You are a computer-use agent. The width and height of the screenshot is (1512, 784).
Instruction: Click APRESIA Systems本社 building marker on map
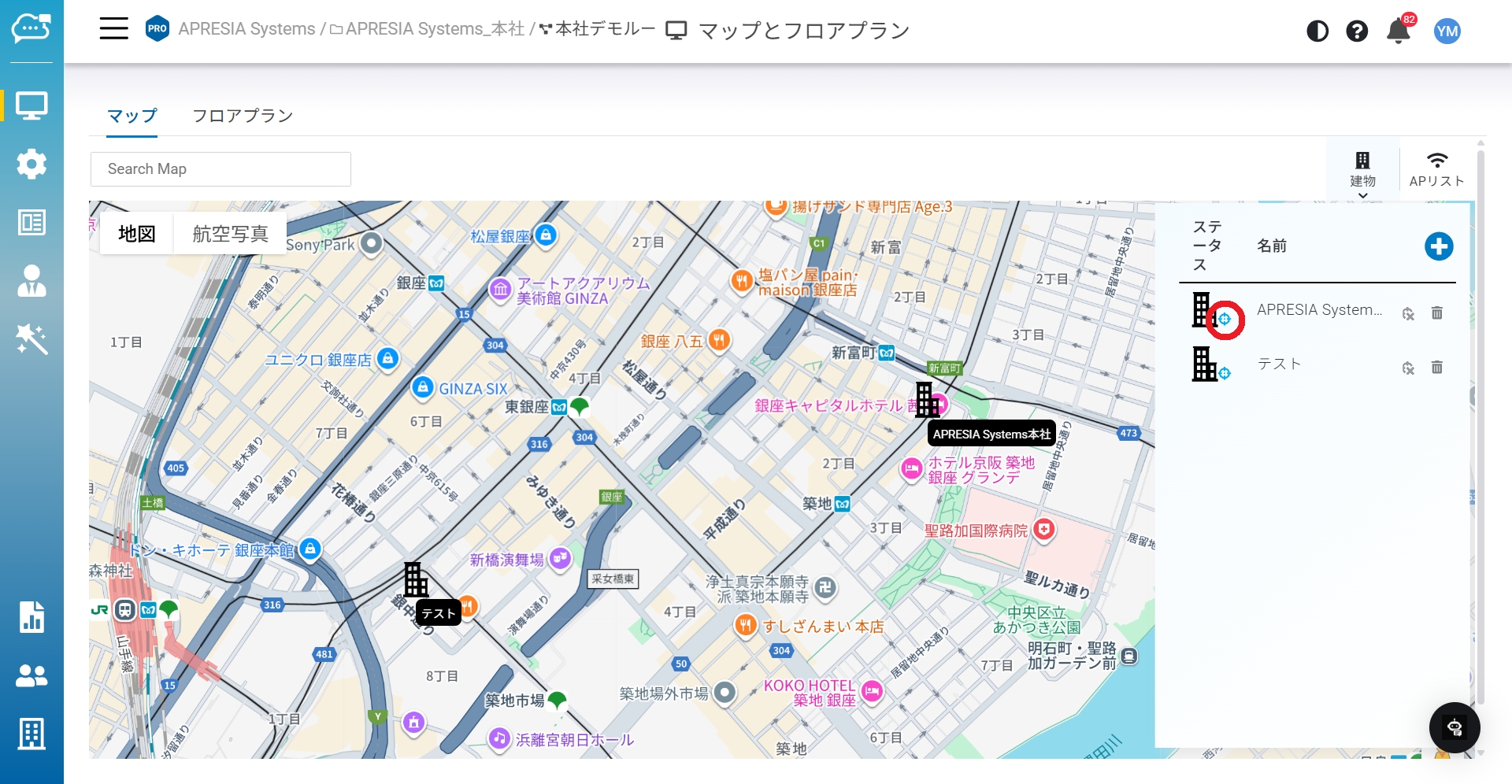pos(926,400)
